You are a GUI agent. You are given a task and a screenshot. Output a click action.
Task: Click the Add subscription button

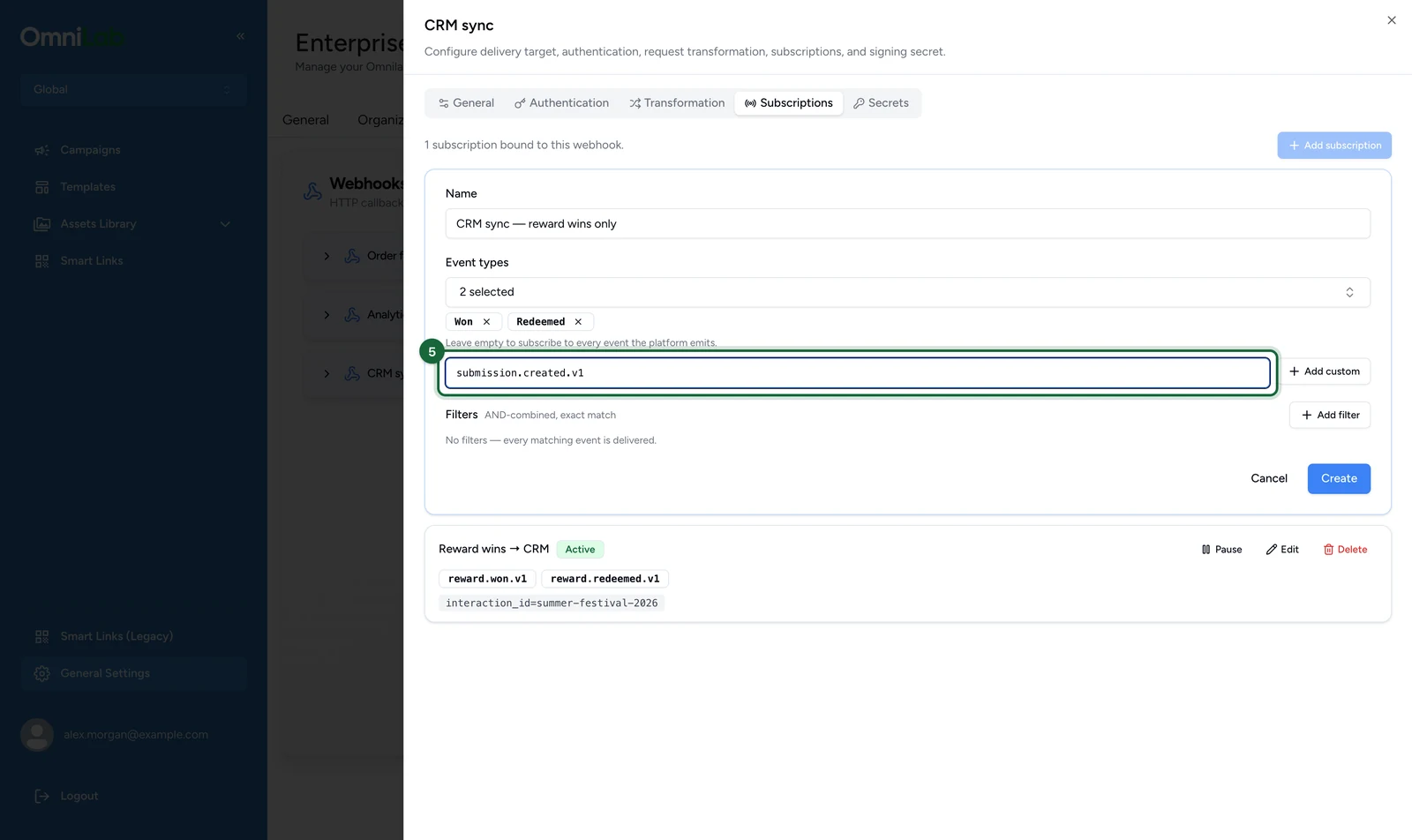click(1334, 146)
